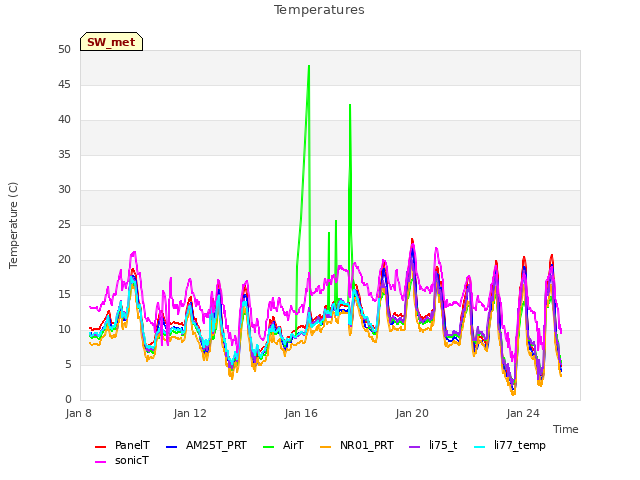Toggle the NR01_PRT legend entry

click(357, 445)
